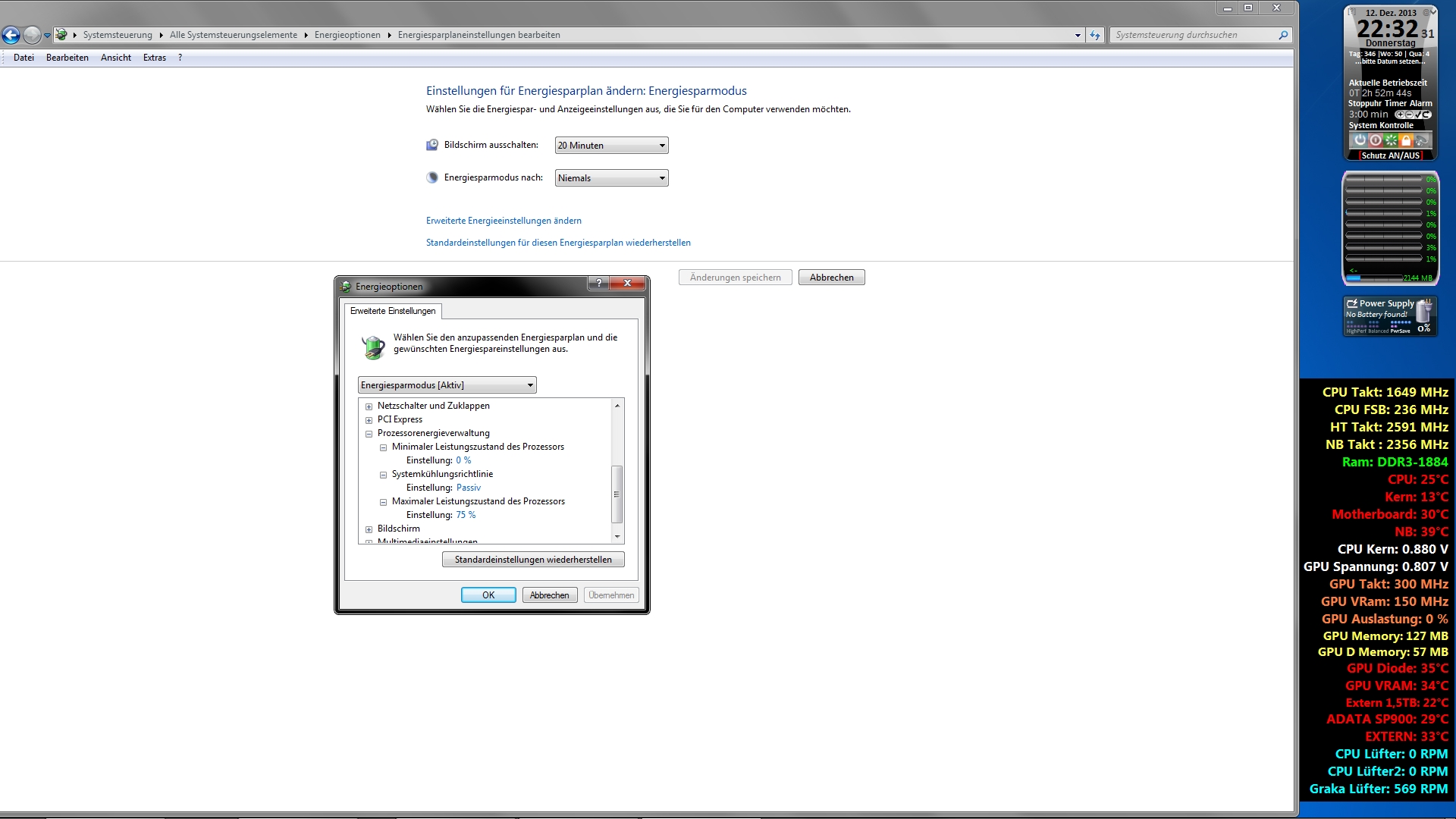Select Balanced plan in Power Supply gadget
1456x819 pixels.
click(x=1378, y=331)
